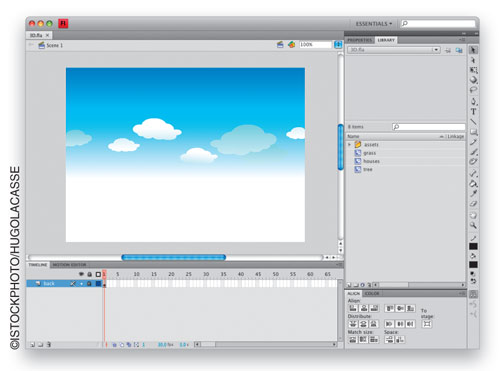500x371 pixels.
Task: Select the Selection (arrow) tool
Action: [x=473, y=50]
